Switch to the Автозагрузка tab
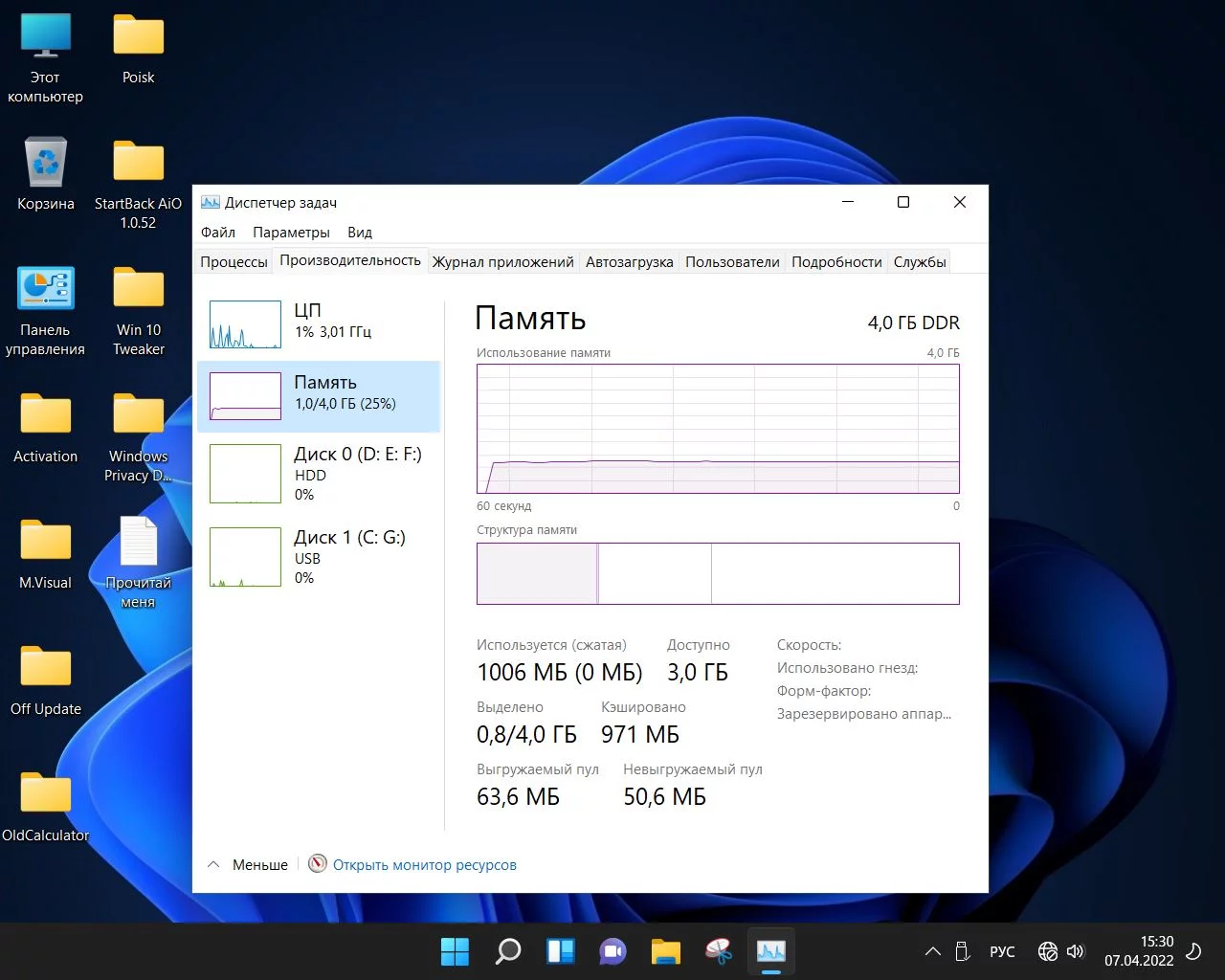The height and width of the screenshot is (980, 1225). [x=629, y=262]
